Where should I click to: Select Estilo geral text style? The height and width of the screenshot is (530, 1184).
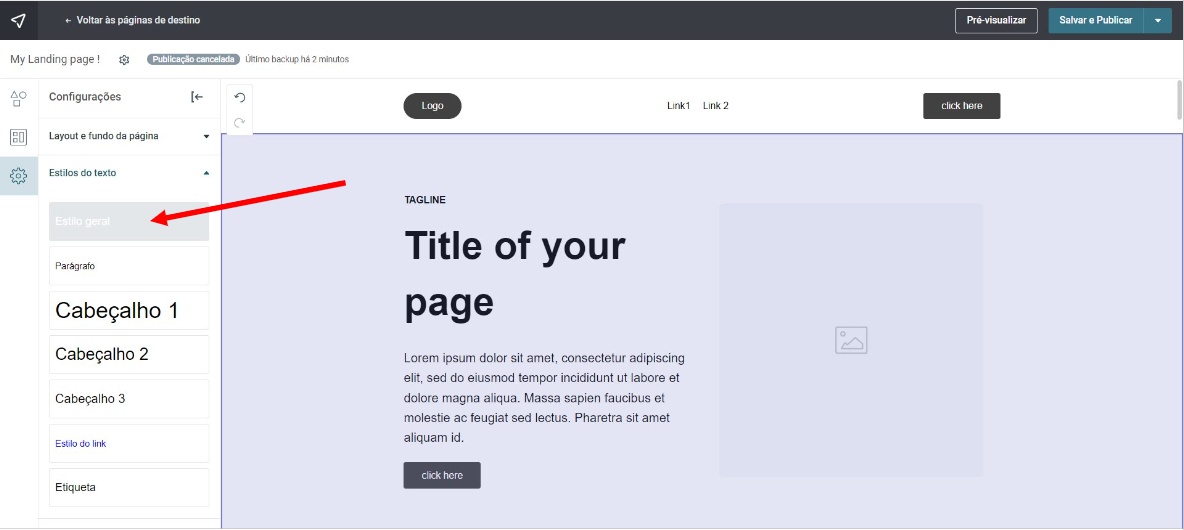(x=129, y=221)
